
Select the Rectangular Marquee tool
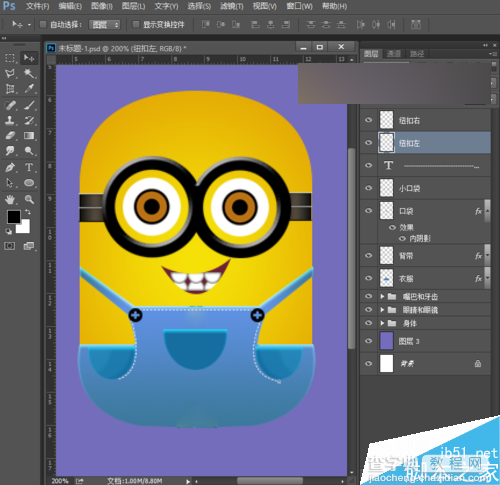pyautogui.click(x=10, y=58)
